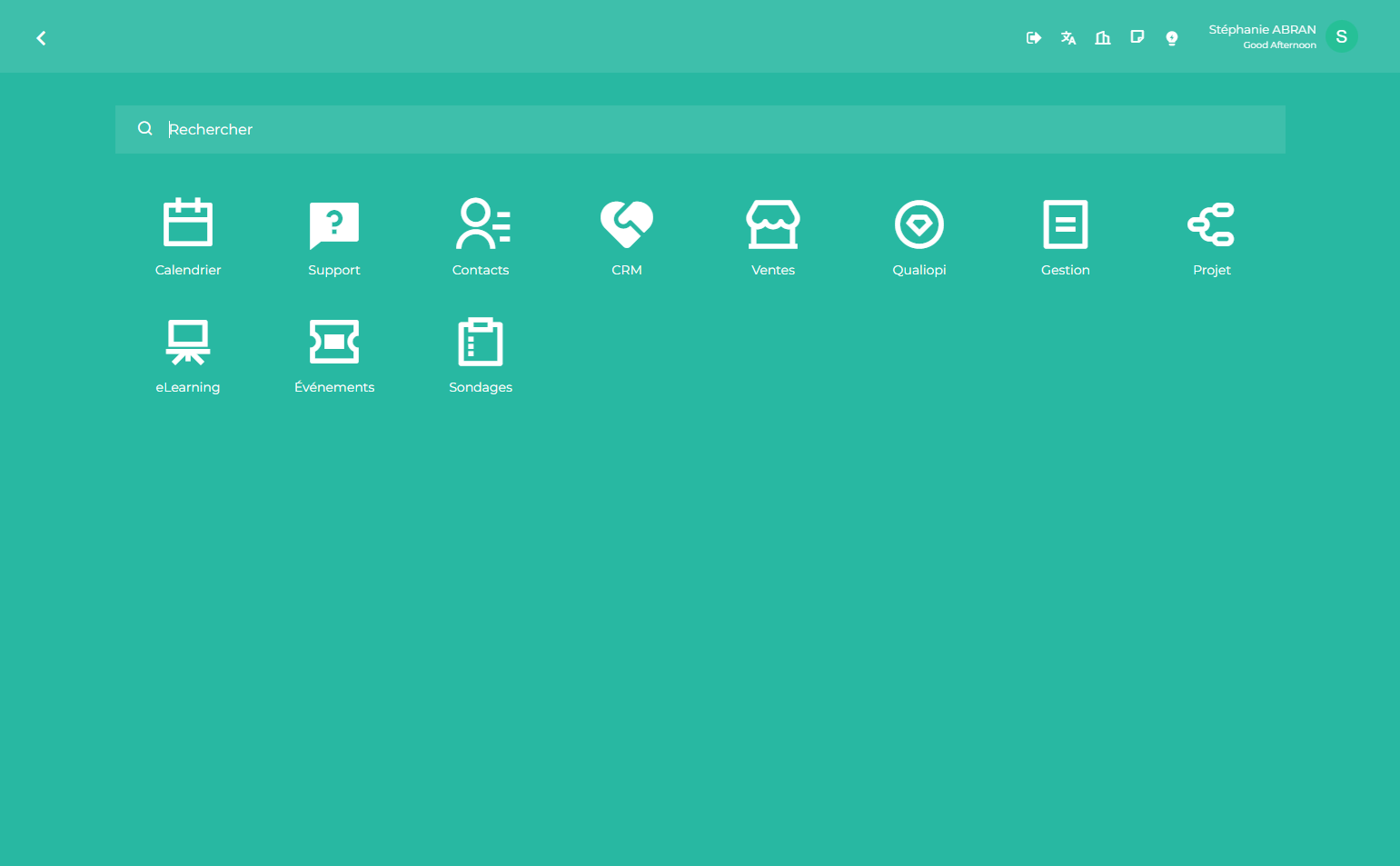
Task: Launch the Sondages clipboard app
Action: [x=481, y=353]
